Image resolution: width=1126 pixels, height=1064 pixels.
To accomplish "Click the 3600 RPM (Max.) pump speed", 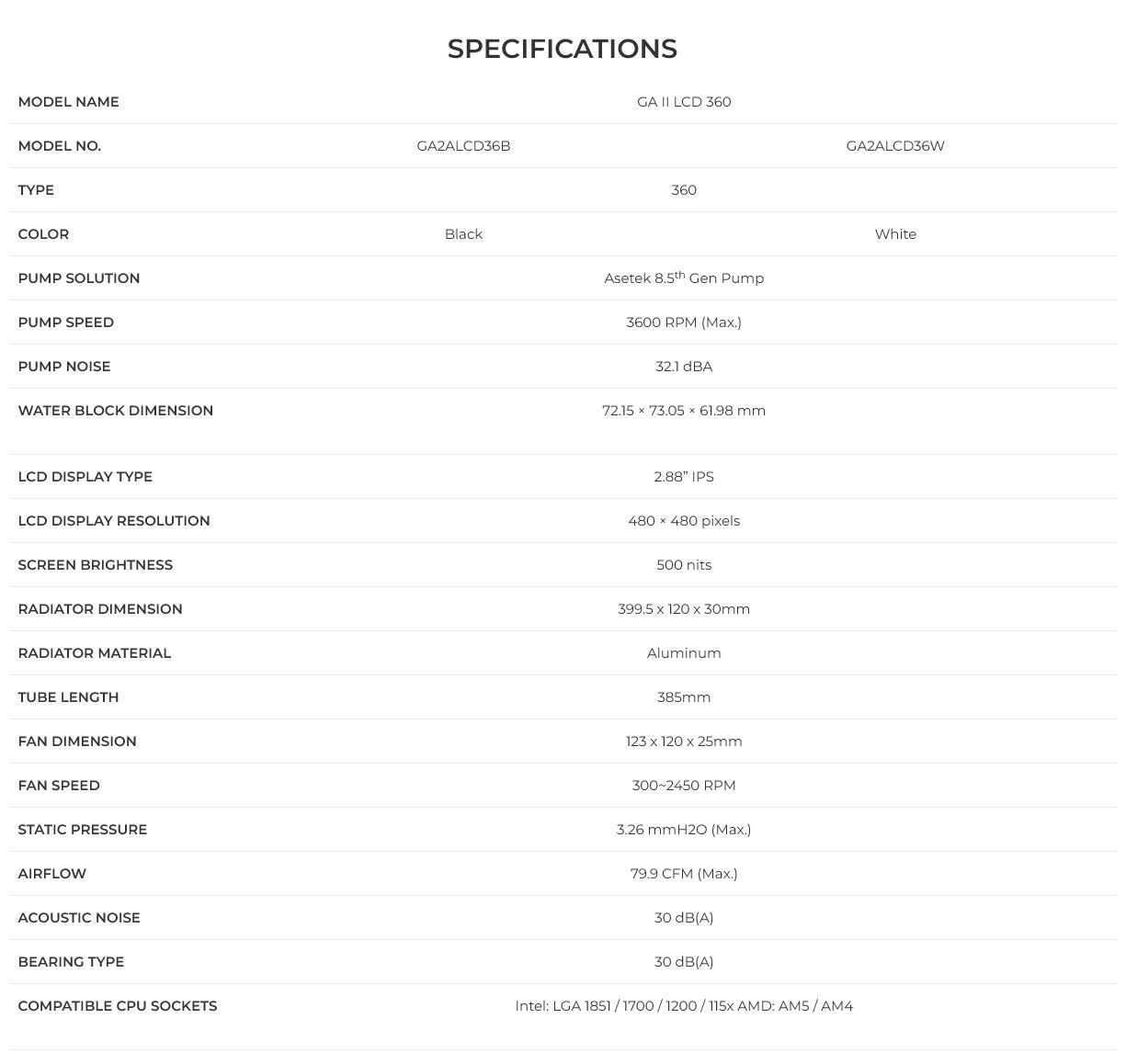I will click(x=684, y=323).
